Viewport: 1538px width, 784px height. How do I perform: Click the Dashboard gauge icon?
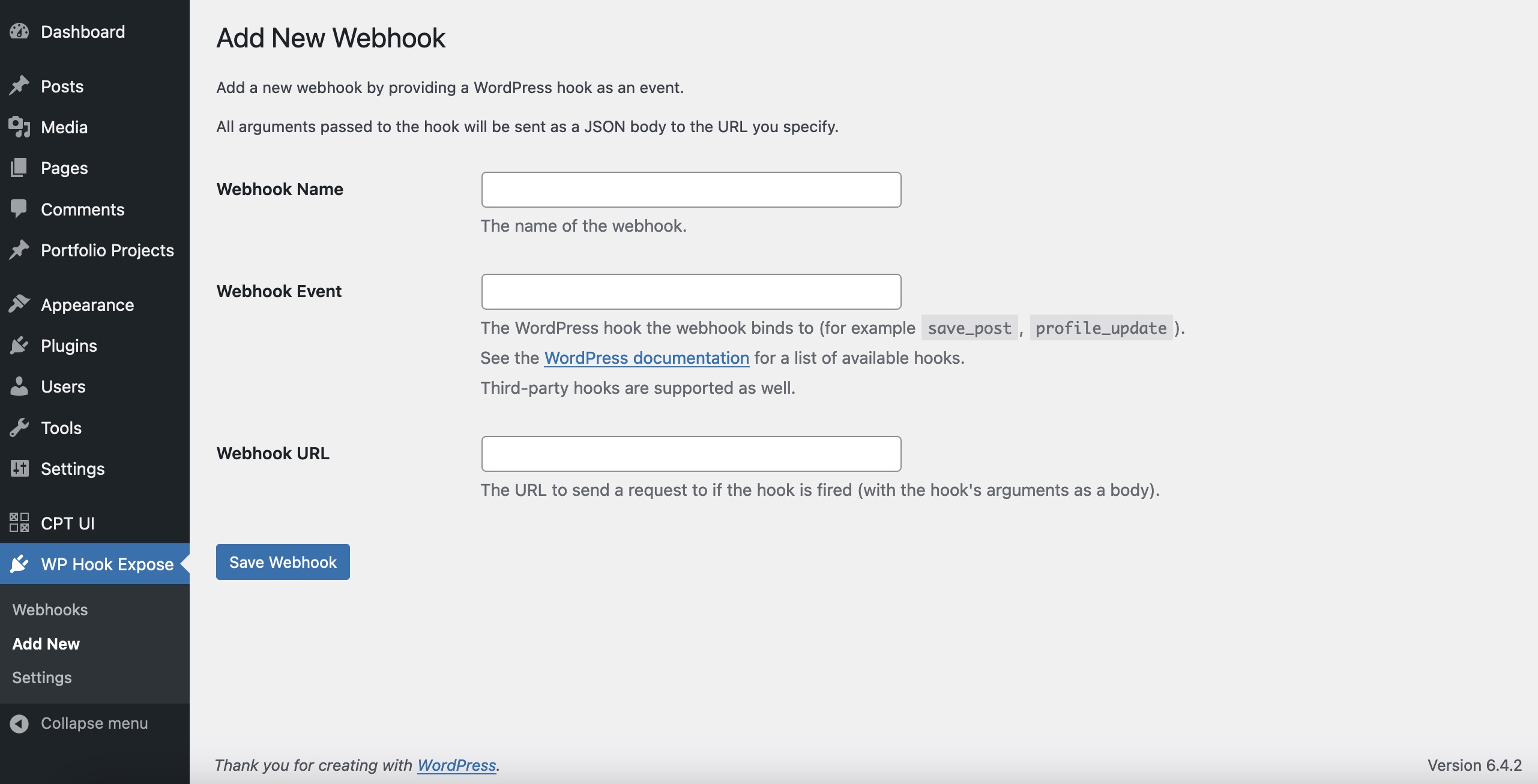pyautogui.click(x=19, y=31)
